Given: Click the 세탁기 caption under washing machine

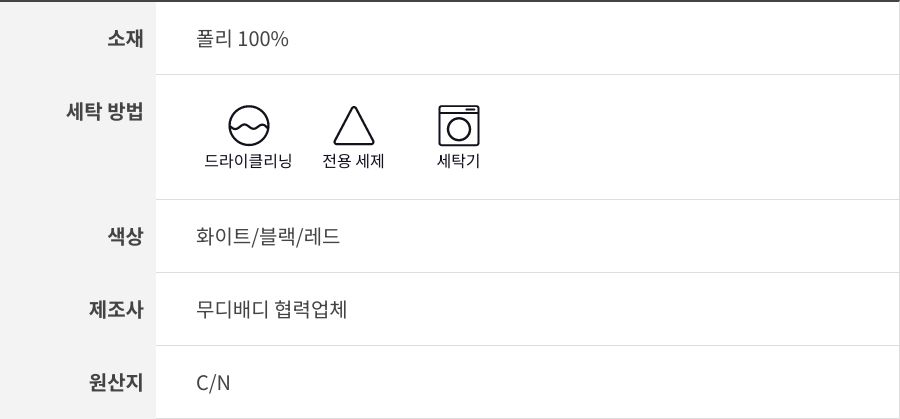Looking at the screenshot, I should (x=459, y=161).
